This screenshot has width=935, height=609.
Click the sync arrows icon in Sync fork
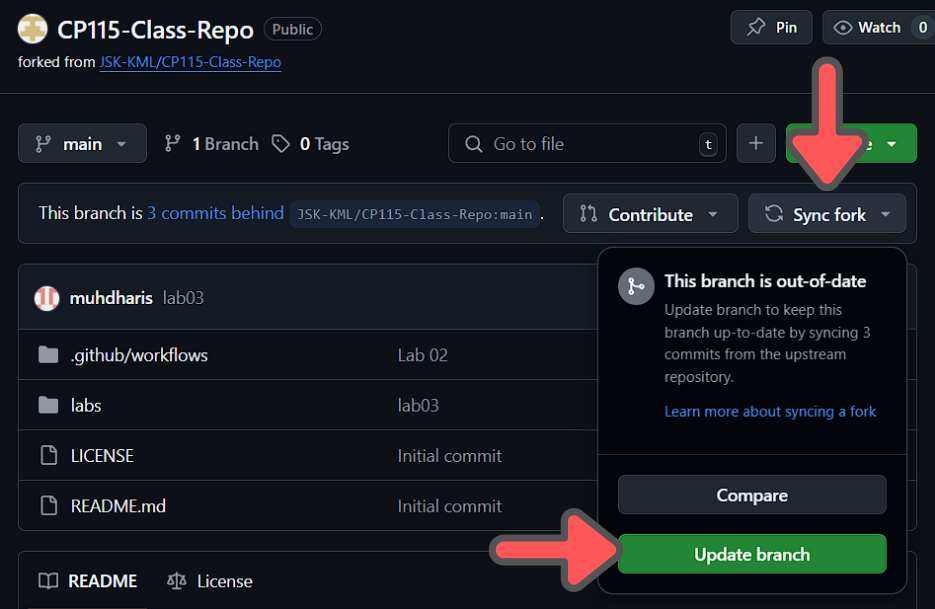[774, 214]
